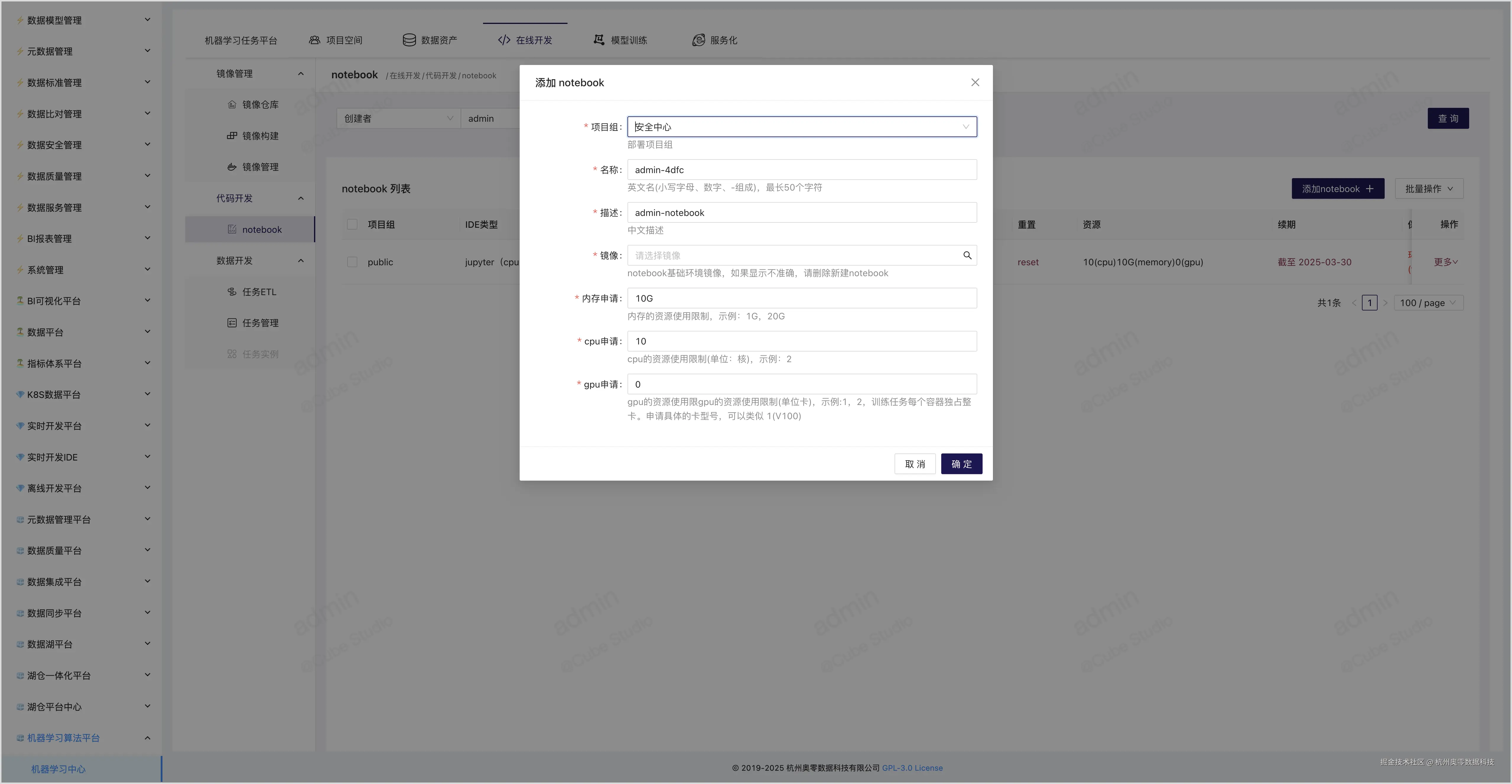This screenshot has height=784, width=1512.
Task: Switch to the 模型训练 tab
Action: coord(619,39)
